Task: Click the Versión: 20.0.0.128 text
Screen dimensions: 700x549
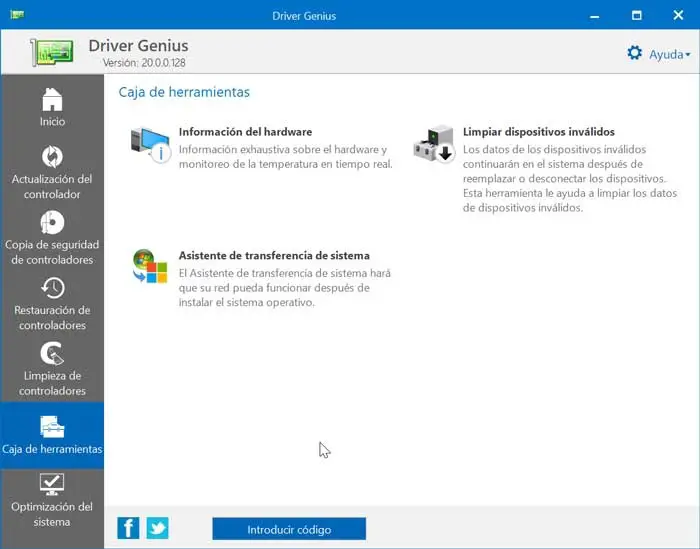Action: 144,63
